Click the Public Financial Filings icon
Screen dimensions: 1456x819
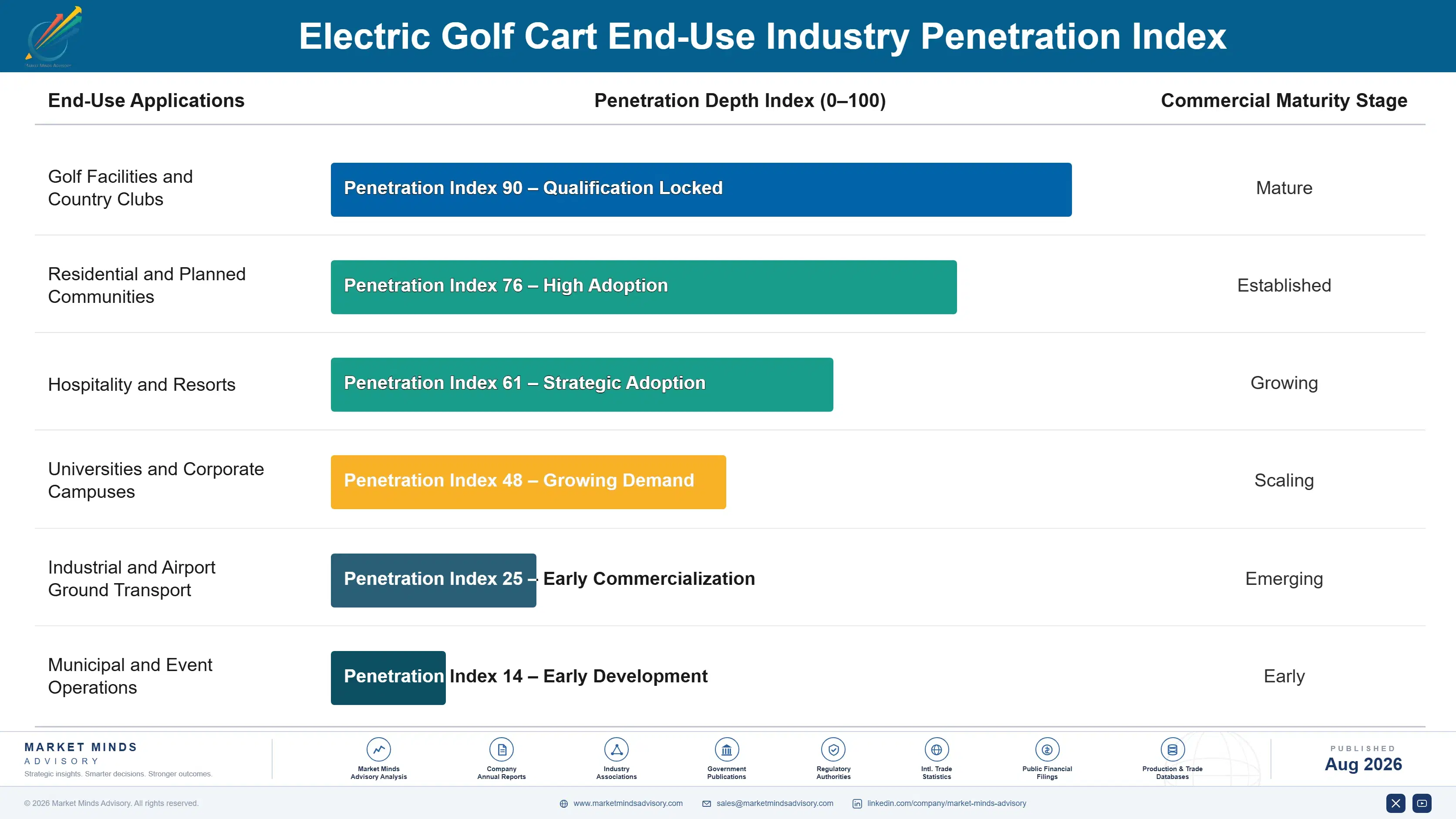pyautogui.click(x=1047, y=749)
